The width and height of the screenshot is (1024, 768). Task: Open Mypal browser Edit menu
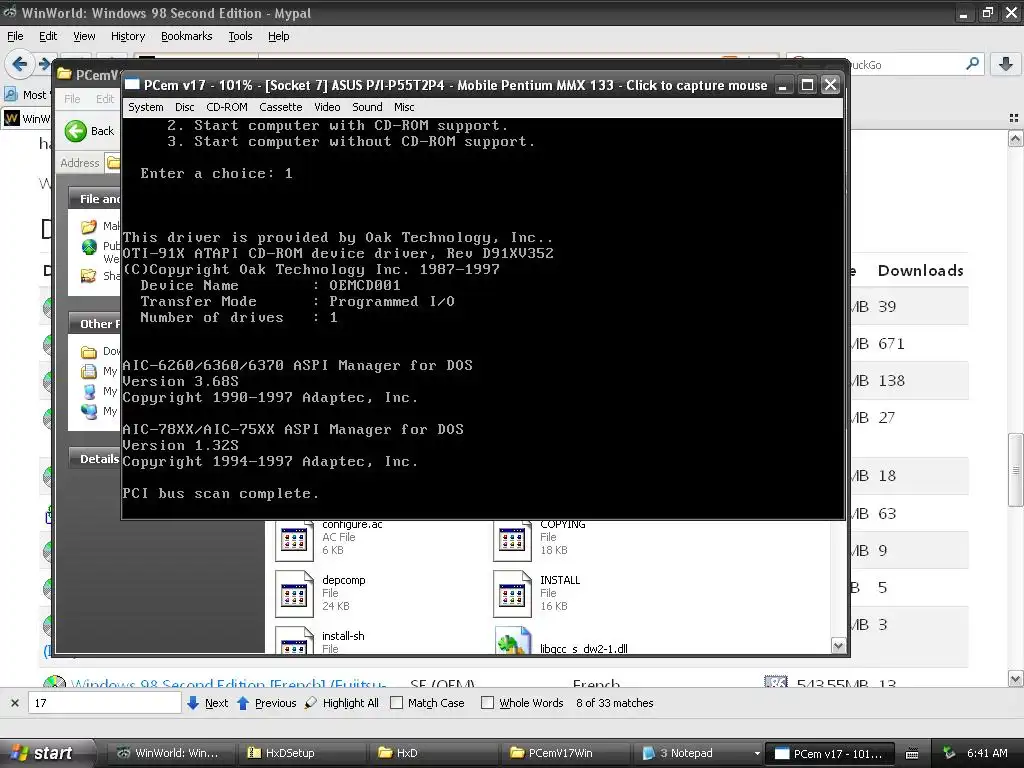48,36
